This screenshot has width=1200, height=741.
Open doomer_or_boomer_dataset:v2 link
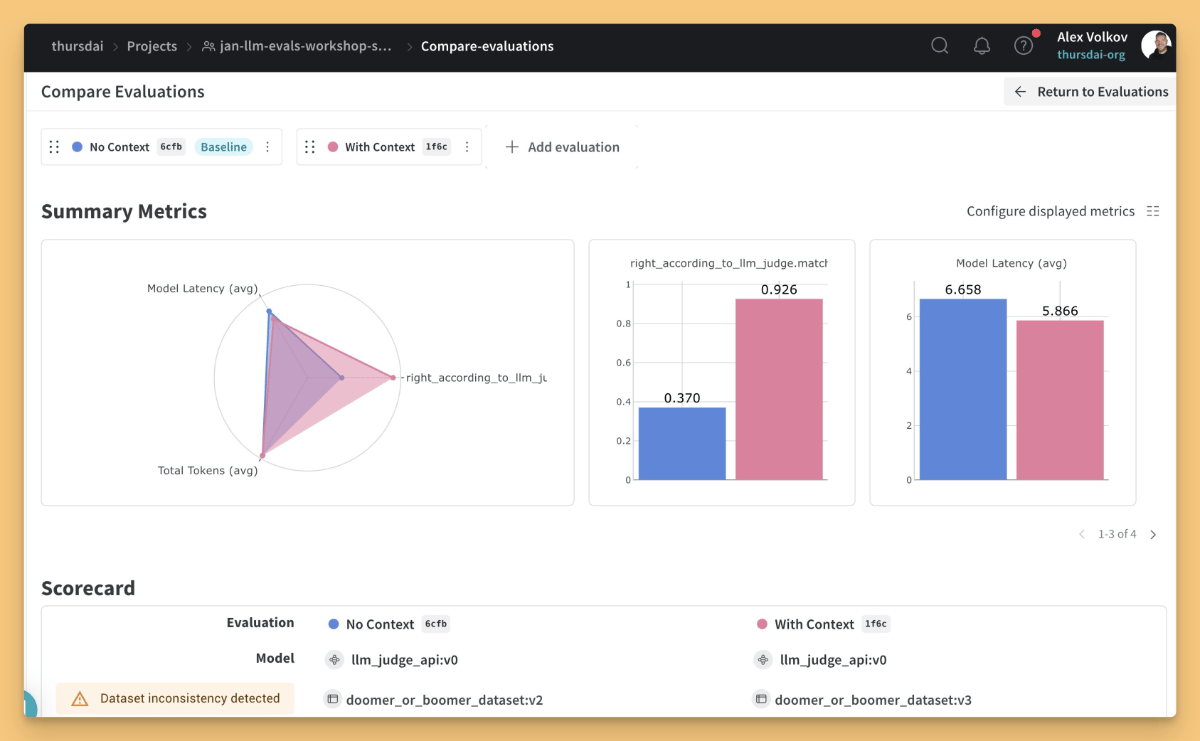(x=447, y=700)
